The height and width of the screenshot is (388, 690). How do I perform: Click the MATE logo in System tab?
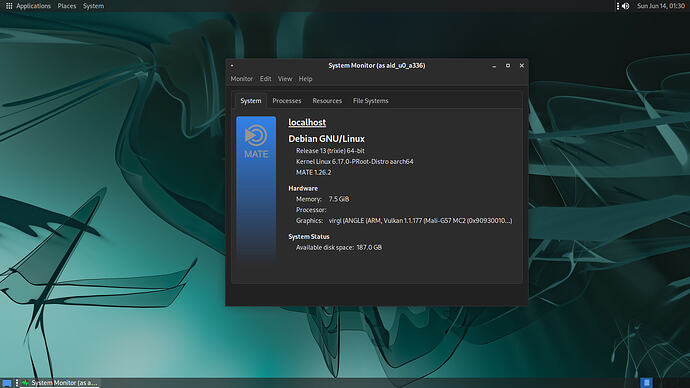click(x=256, y=142)
